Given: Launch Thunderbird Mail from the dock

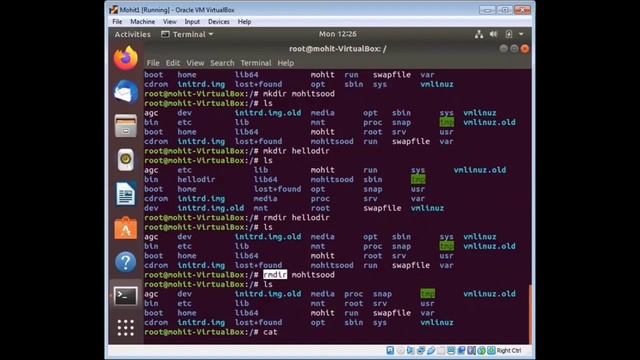Looking at the screenshot, I should pos(126,91).
